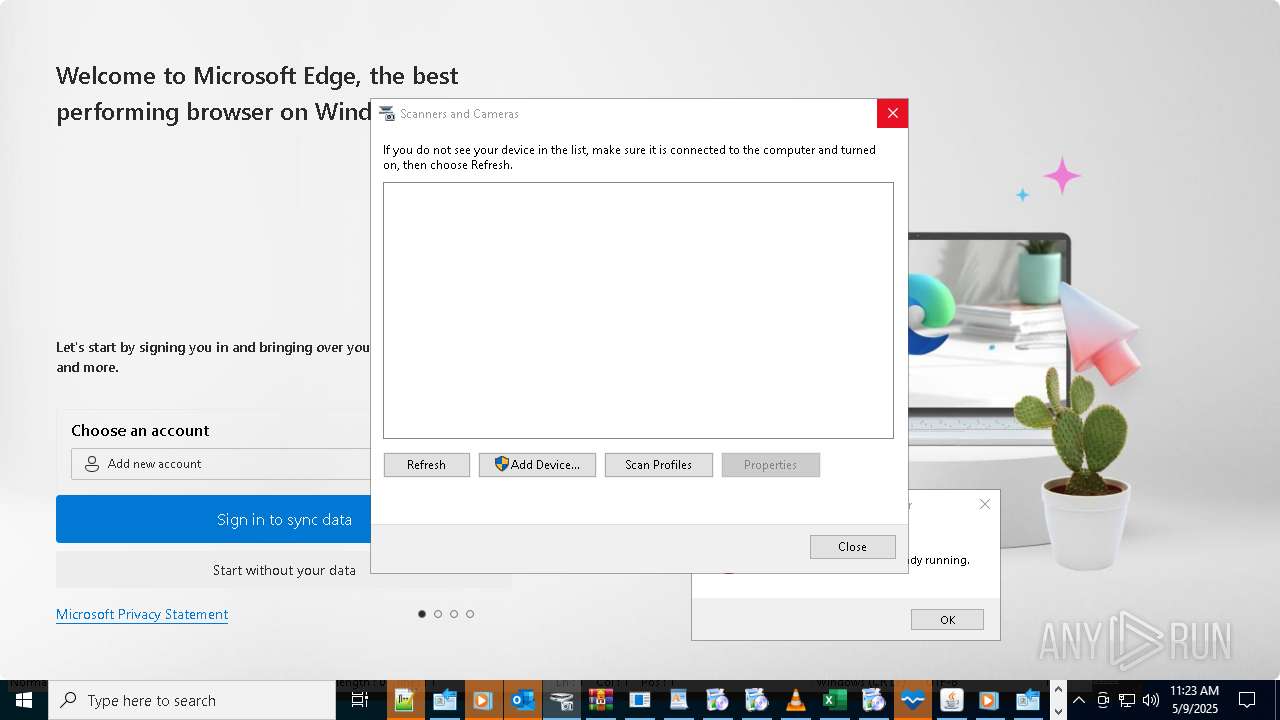Launch VLC media player from taskbar
This screenshot has height=720, width=1280.
click(x=796, y=700)
